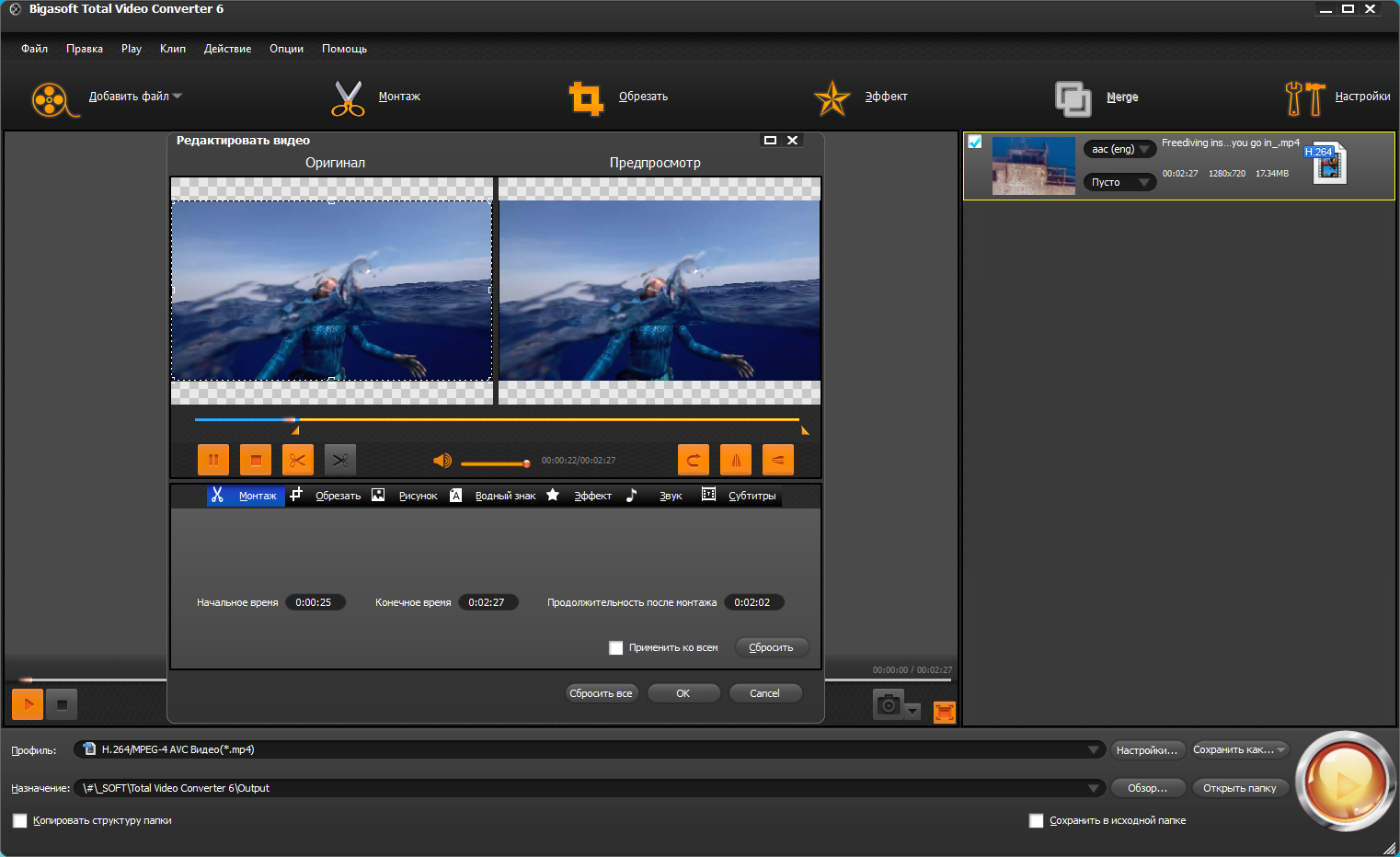Mute audio via the speaker icon

[442, 461]
